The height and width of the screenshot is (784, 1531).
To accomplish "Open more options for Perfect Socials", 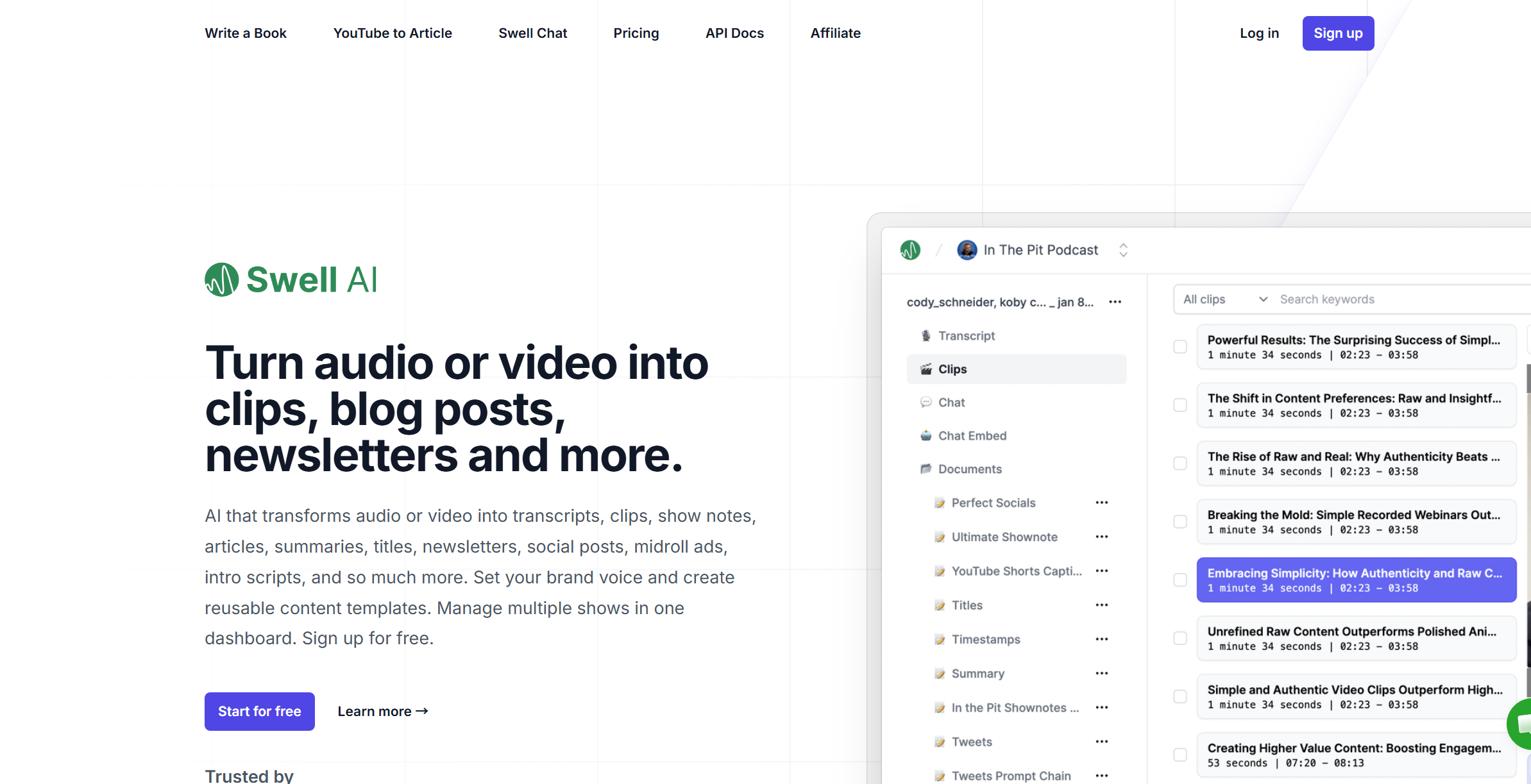I will 1102,503.
